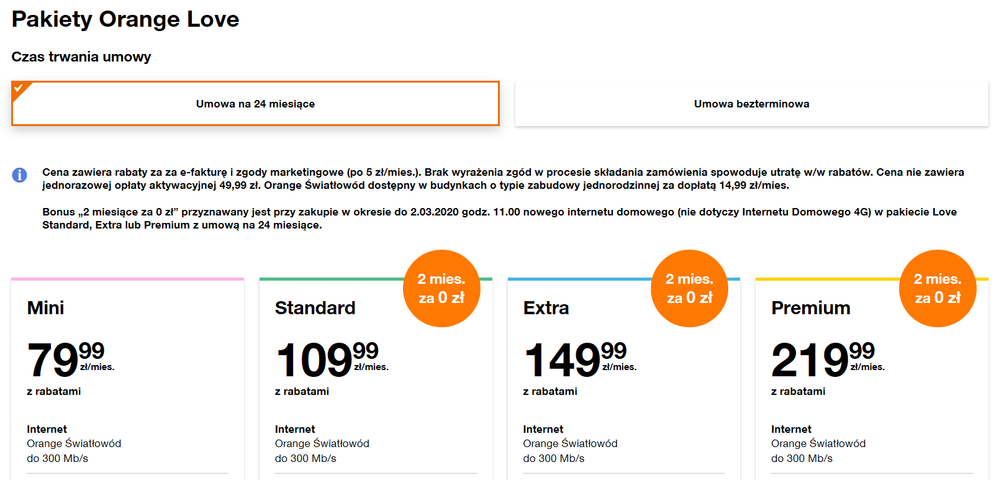Click the Mini plan title
Image resolution: width=999 pixels, height=480 pixels.
pos(46,308)
